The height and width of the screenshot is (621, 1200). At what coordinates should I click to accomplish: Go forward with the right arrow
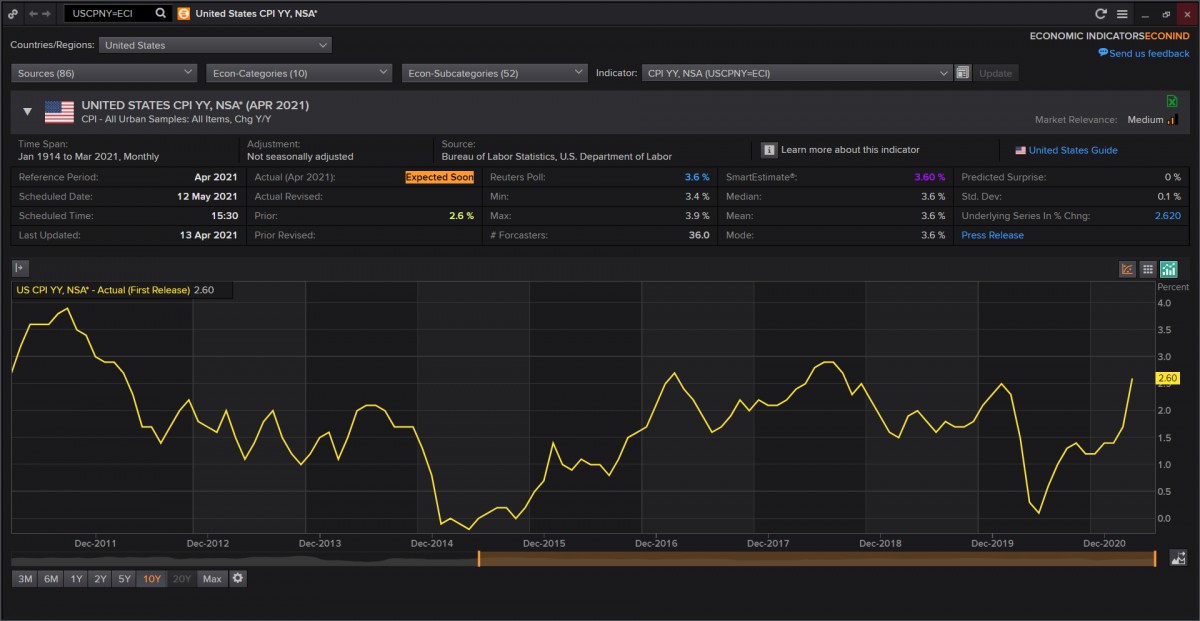[46, 14]
